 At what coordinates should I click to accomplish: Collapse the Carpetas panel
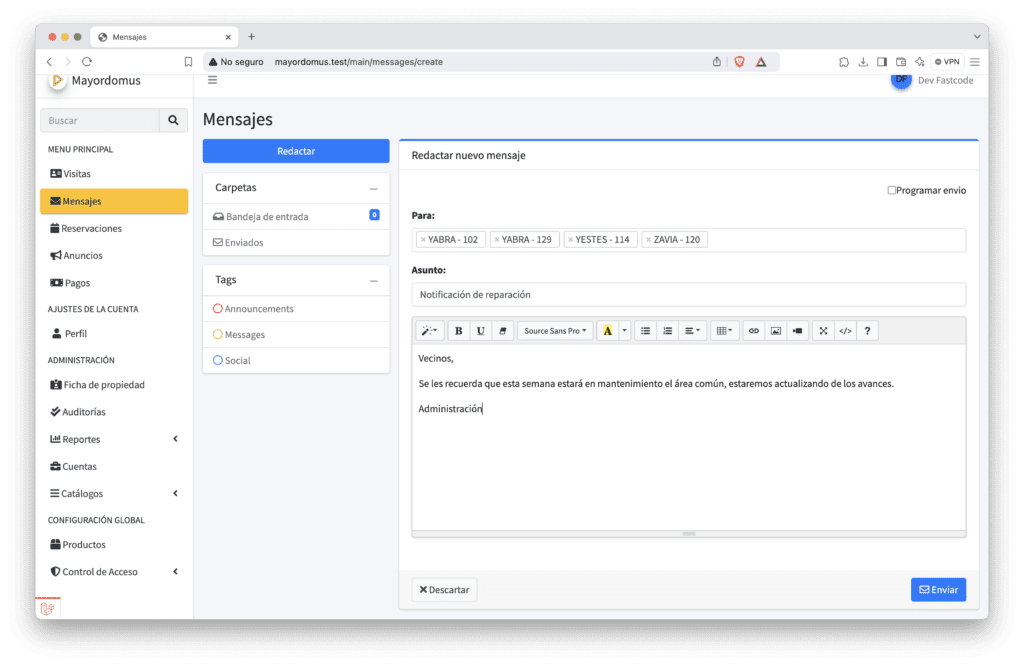click(x=373, y=188)
